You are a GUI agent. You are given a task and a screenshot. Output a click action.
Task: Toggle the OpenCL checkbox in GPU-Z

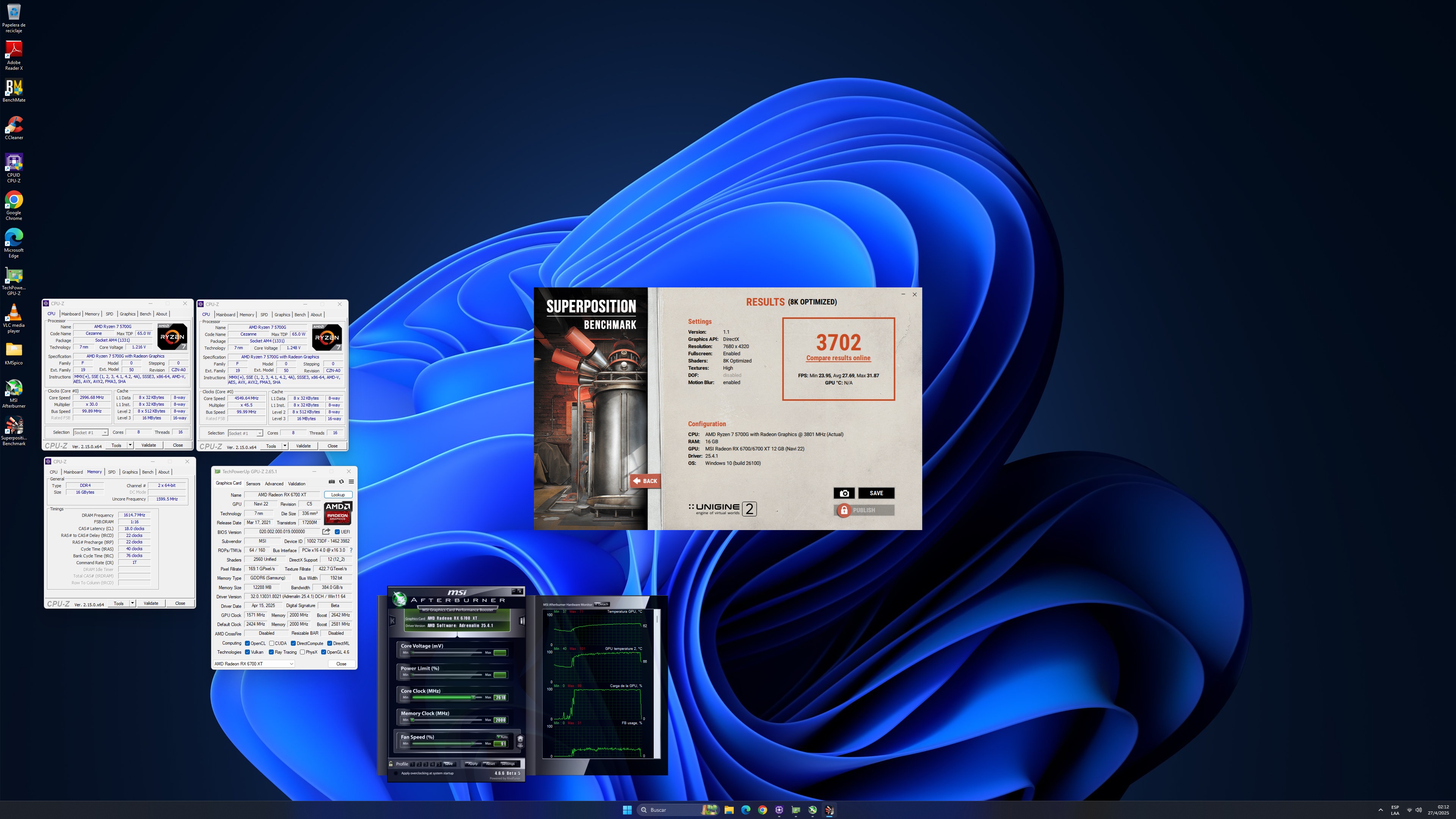point(248,643)
